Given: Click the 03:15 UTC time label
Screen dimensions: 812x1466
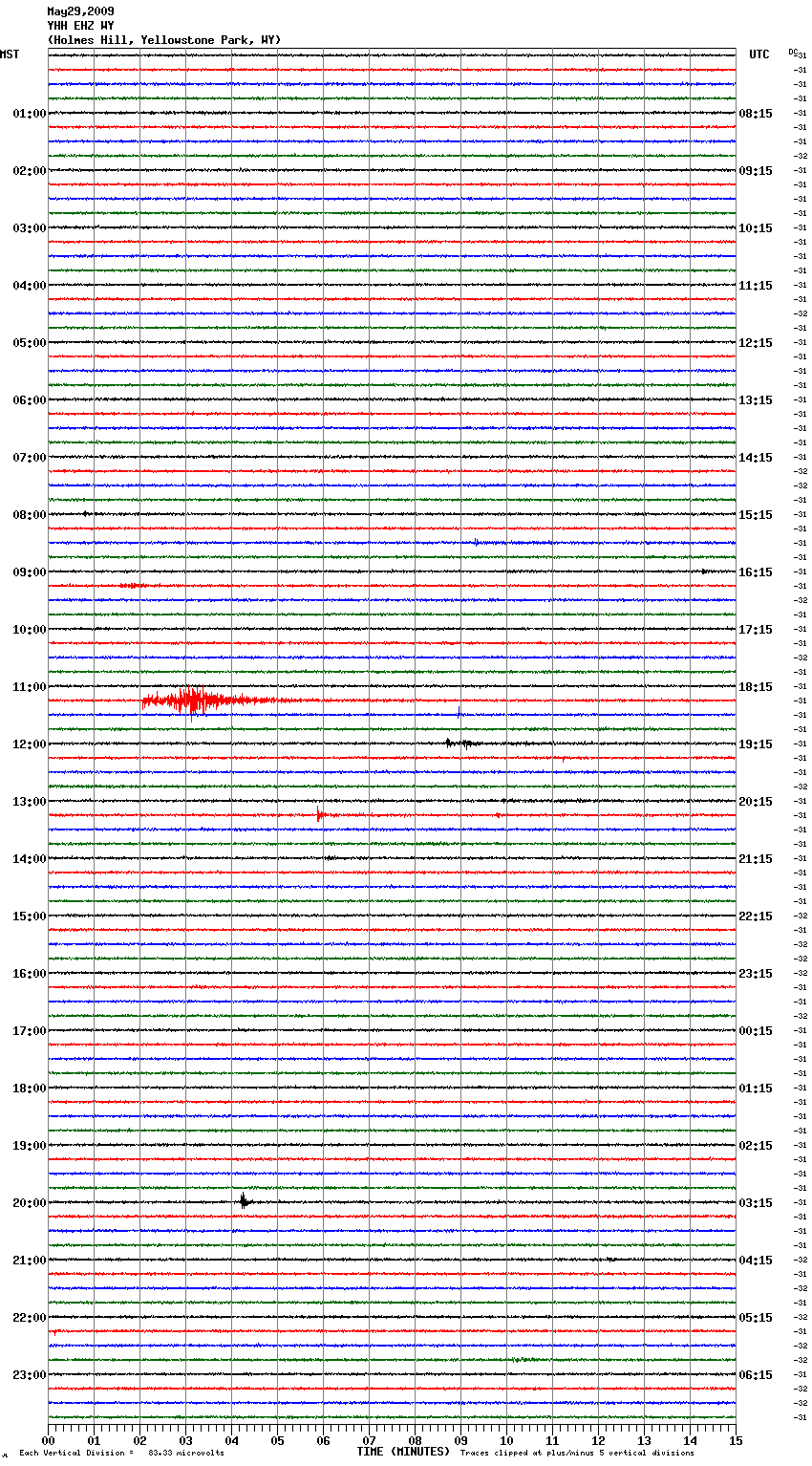Looking at the screenshot, I should pyautogui.click(x=756, y=1203).
